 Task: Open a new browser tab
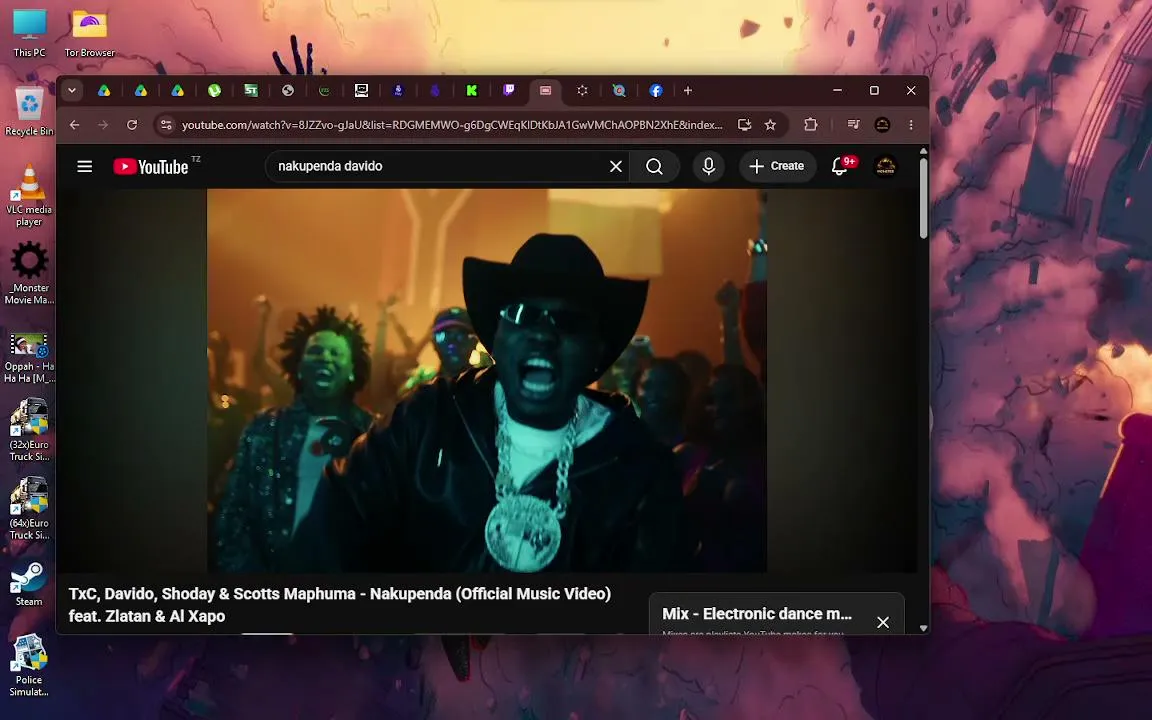pyautogui.click(x=688, y=90)
